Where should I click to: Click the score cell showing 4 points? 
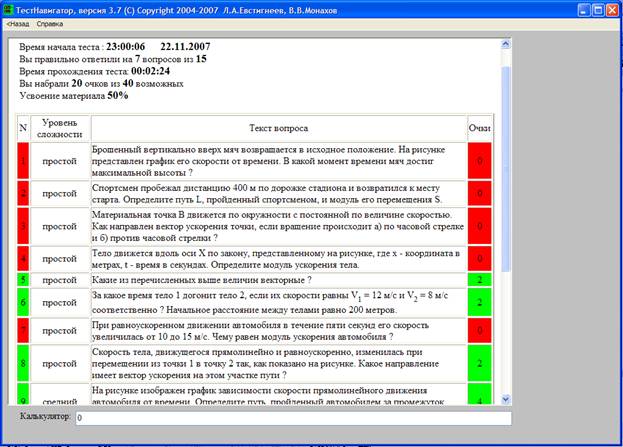[x=480, y=395]
